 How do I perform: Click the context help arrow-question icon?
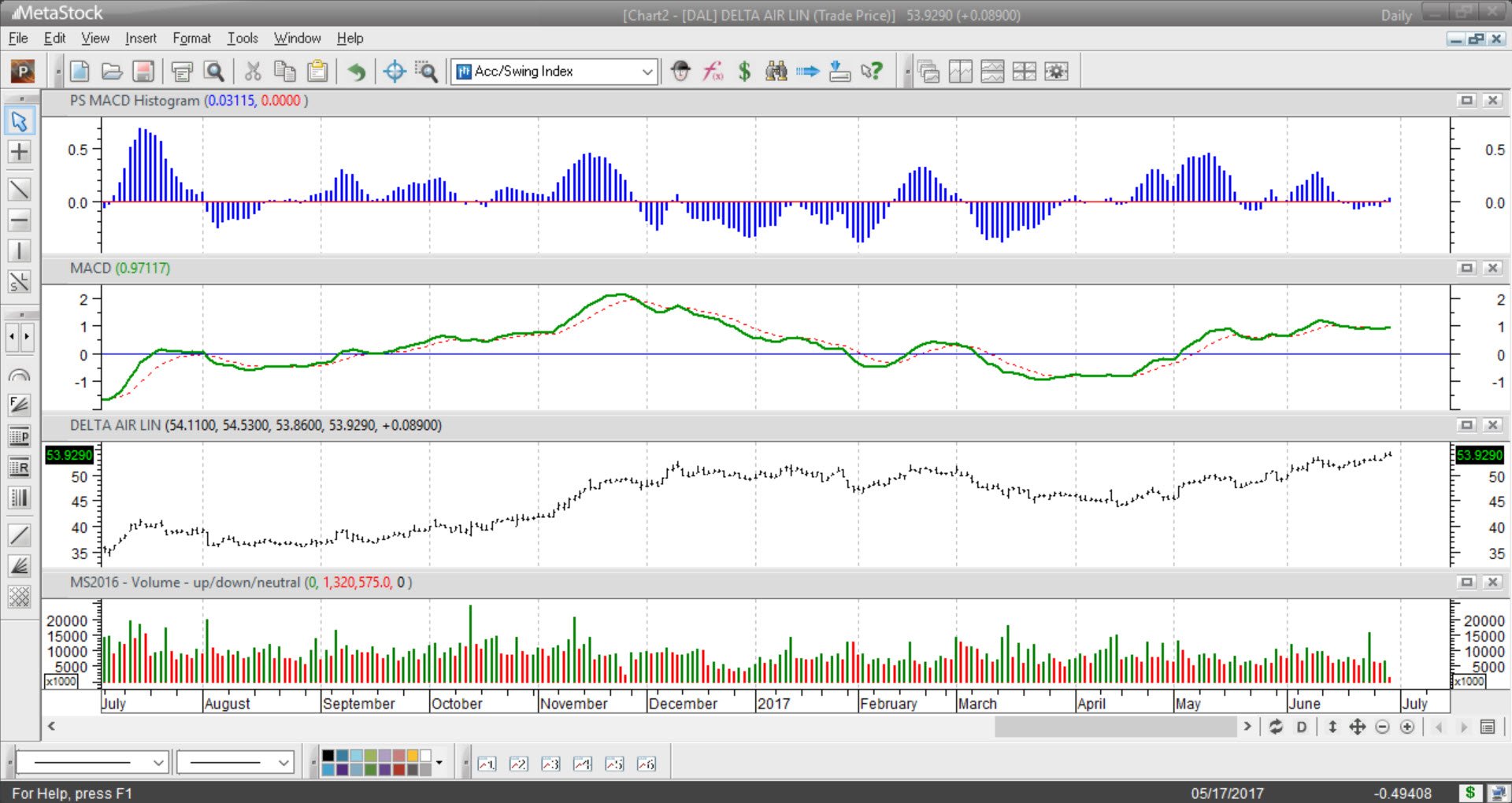872,72
